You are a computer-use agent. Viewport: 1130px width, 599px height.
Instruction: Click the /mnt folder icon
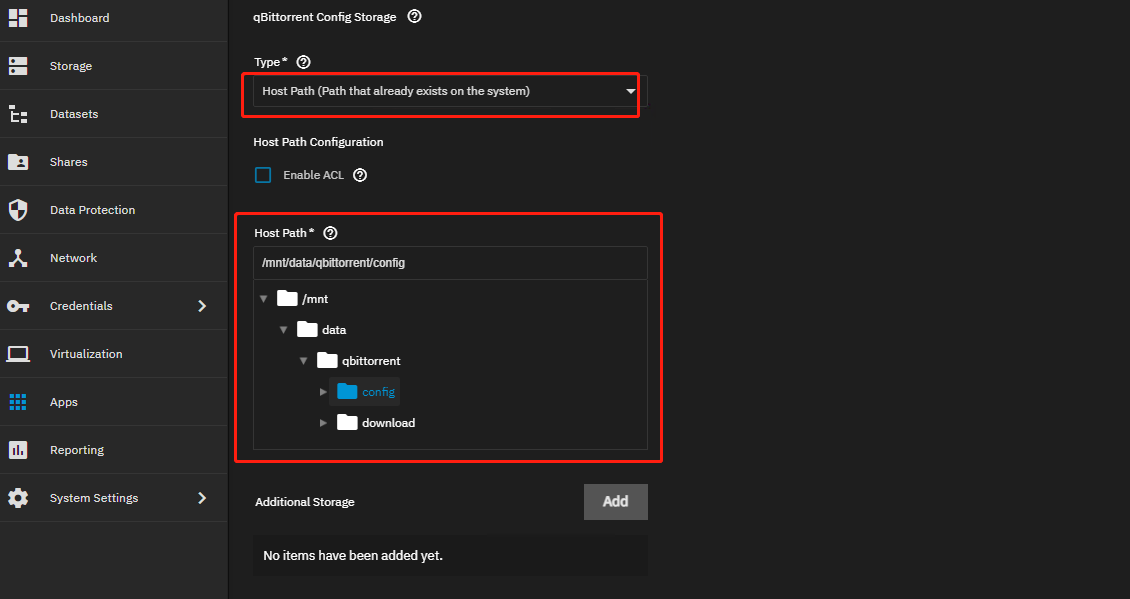[x=288, y=298]
